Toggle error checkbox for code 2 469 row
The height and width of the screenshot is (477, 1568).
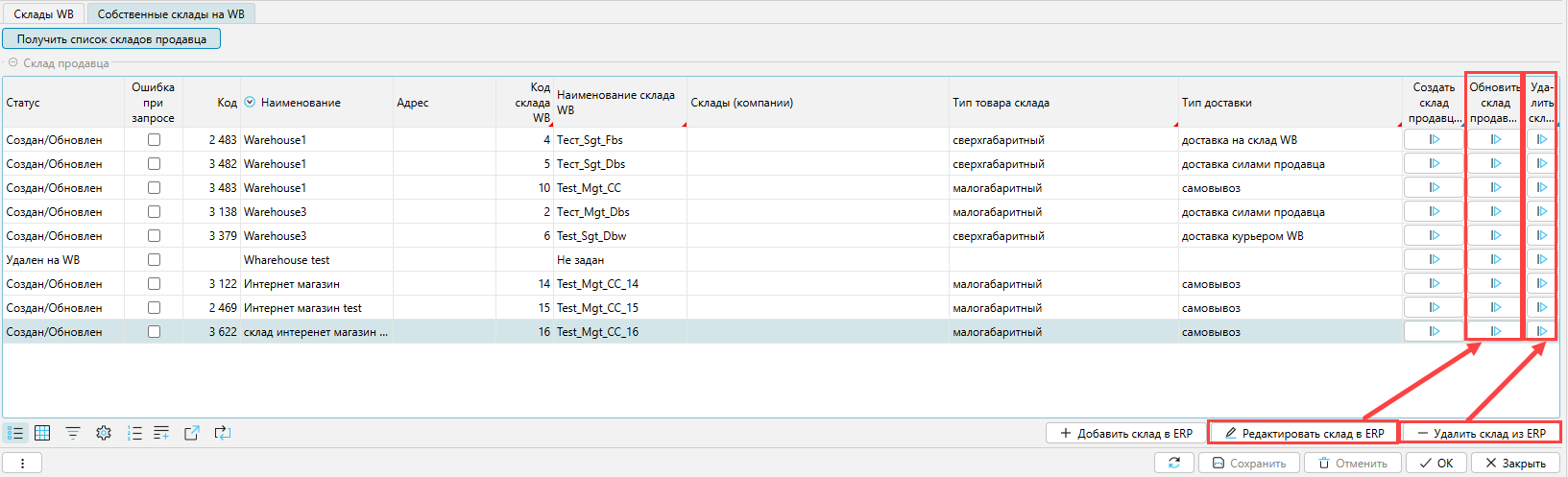(154, 307)
